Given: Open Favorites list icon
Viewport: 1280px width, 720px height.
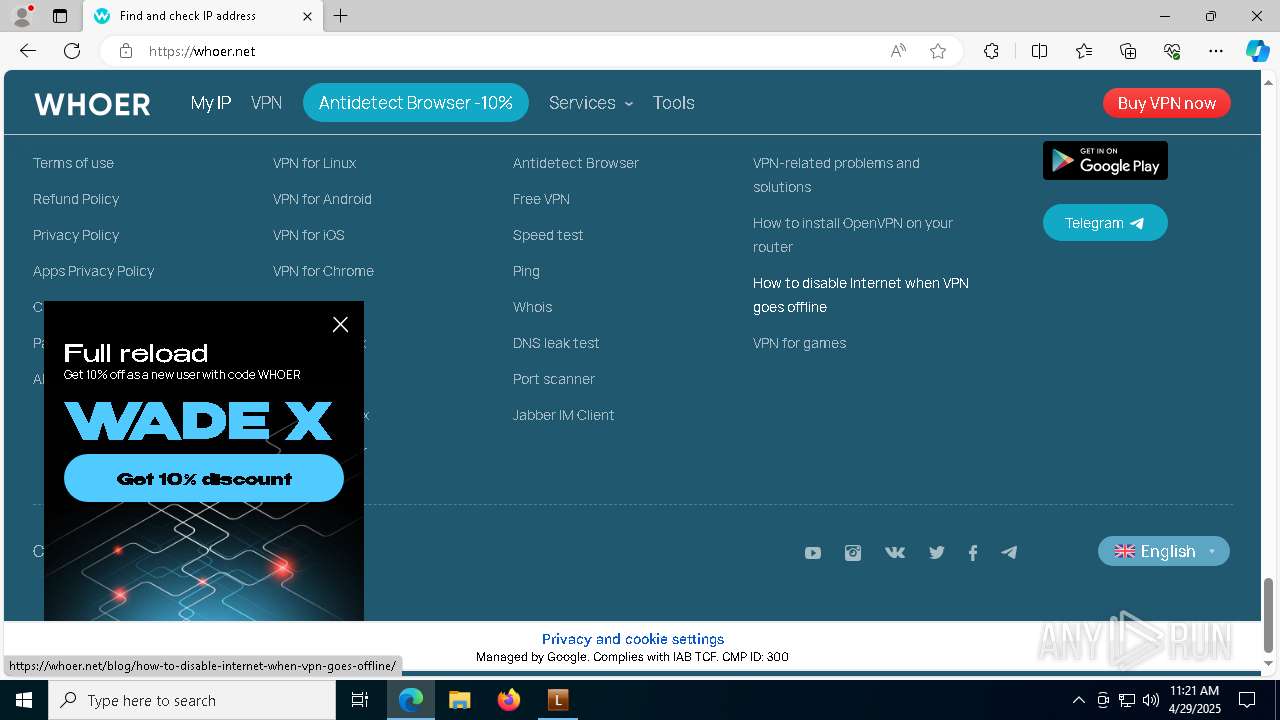Looking at the screenshot, I should click(1084, 51).
